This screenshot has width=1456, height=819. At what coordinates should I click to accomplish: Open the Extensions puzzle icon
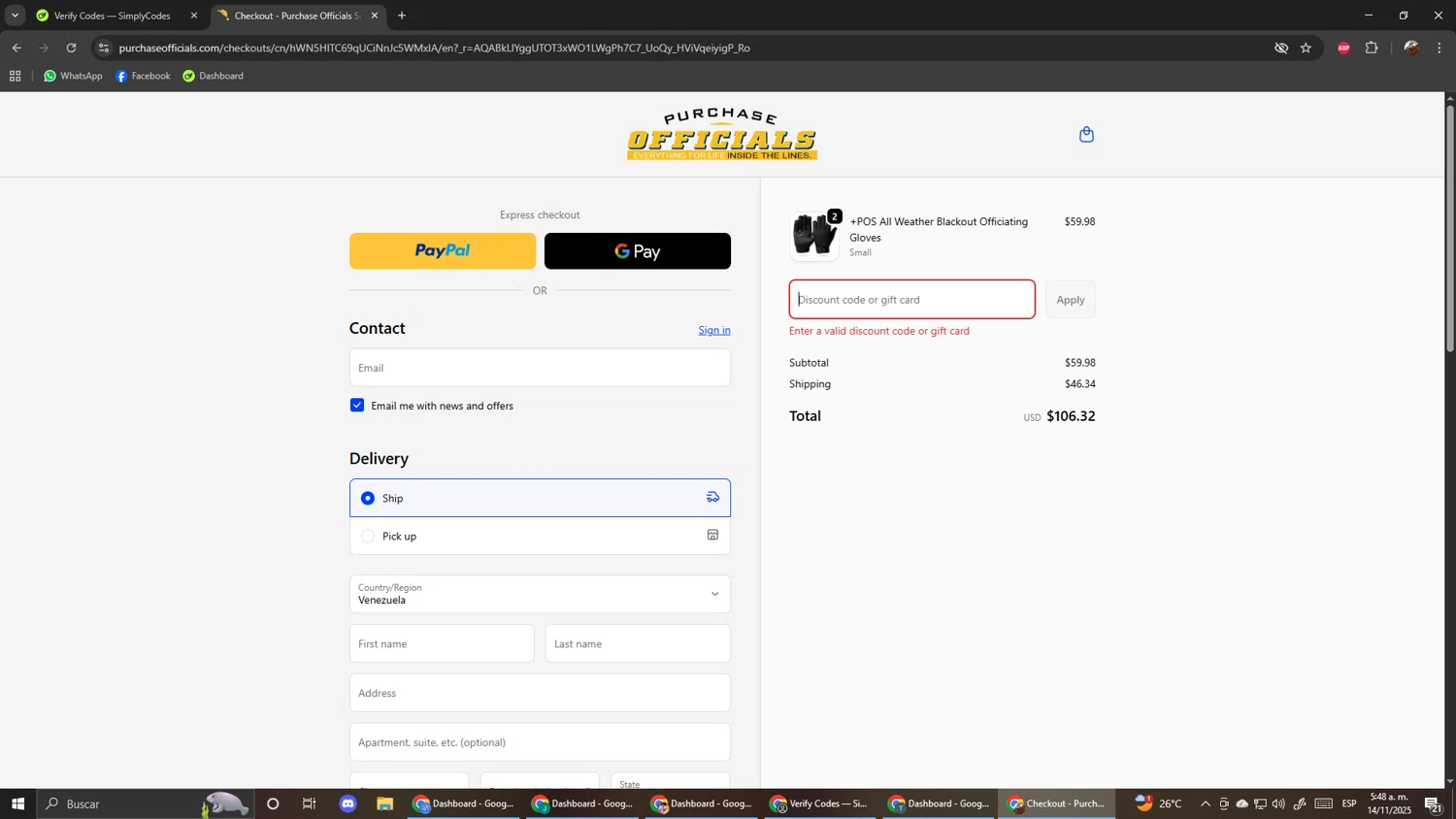1372,48
